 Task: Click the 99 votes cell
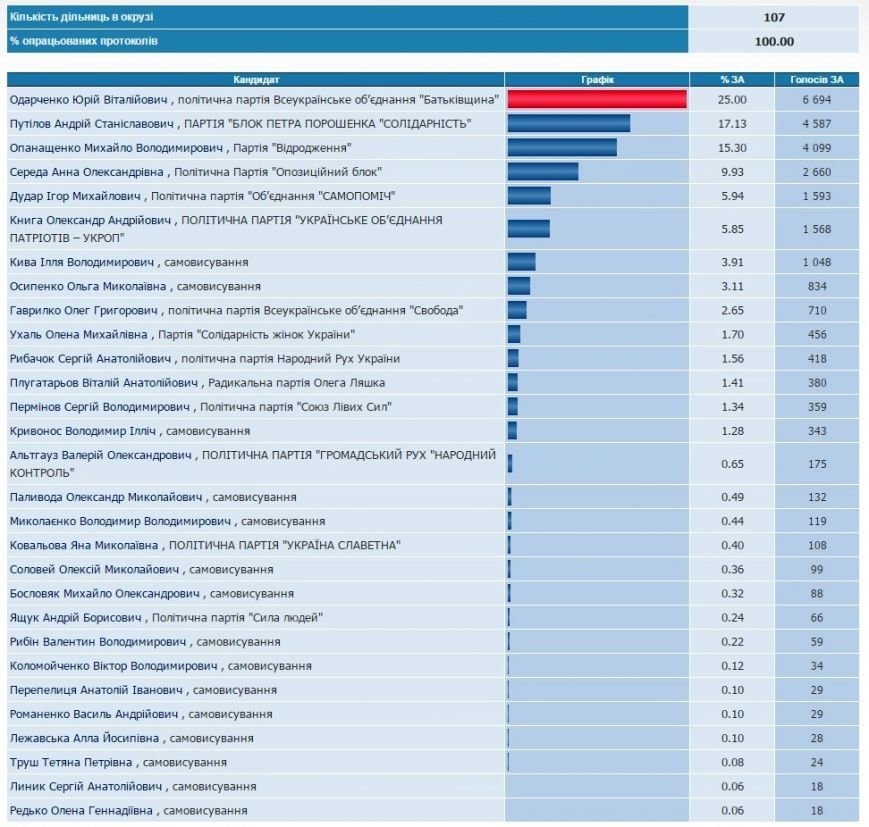click(x=817, y=569)
